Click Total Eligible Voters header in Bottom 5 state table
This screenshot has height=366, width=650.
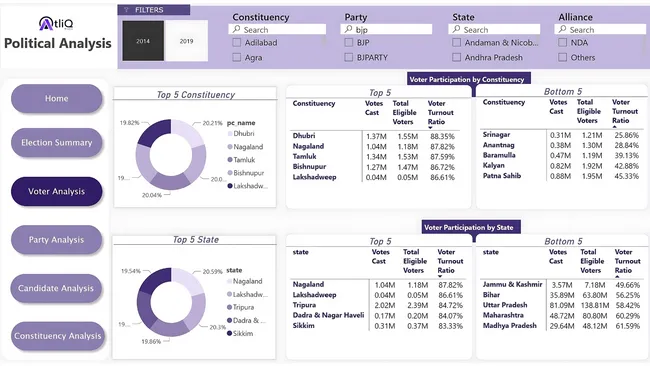click(592, 261)
